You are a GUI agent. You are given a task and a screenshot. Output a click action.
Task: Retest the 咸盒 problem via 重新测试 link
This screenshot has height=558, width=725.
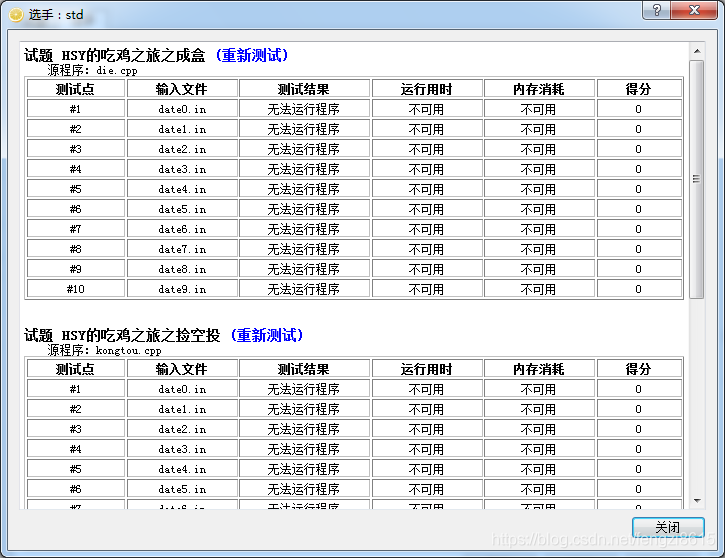tap(252, 55)
